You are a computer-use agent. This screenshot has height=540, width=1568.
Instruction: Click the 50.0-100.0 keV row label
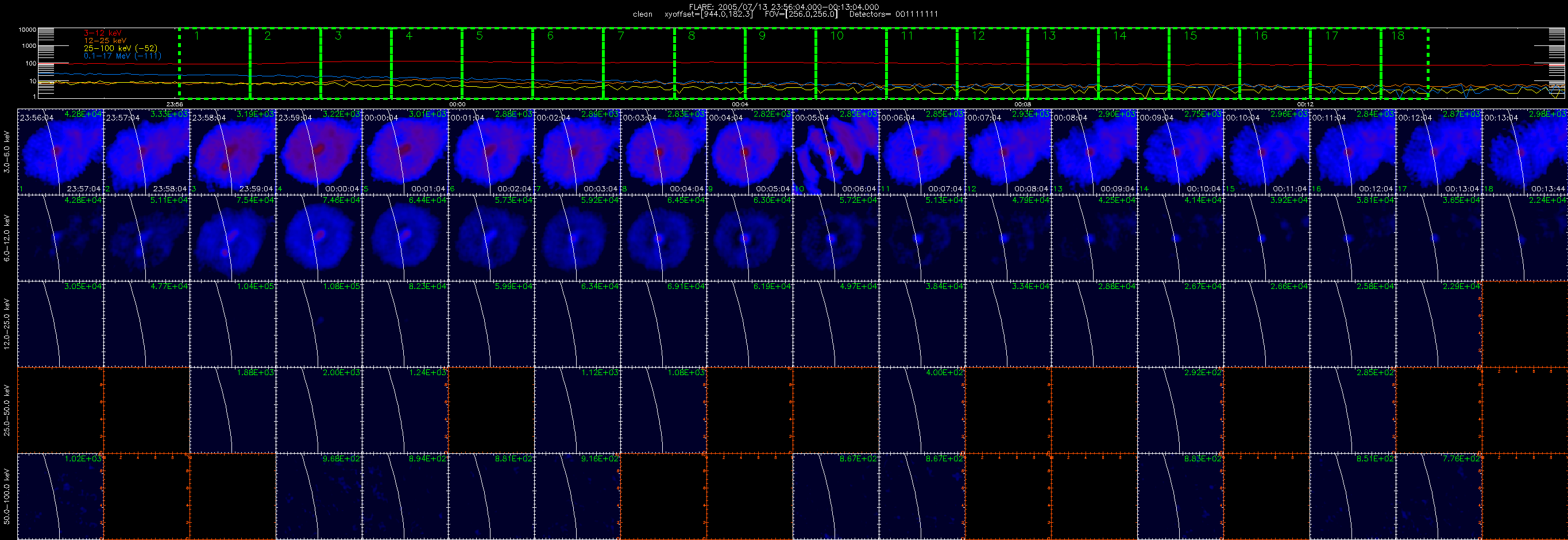coord(7,496)
